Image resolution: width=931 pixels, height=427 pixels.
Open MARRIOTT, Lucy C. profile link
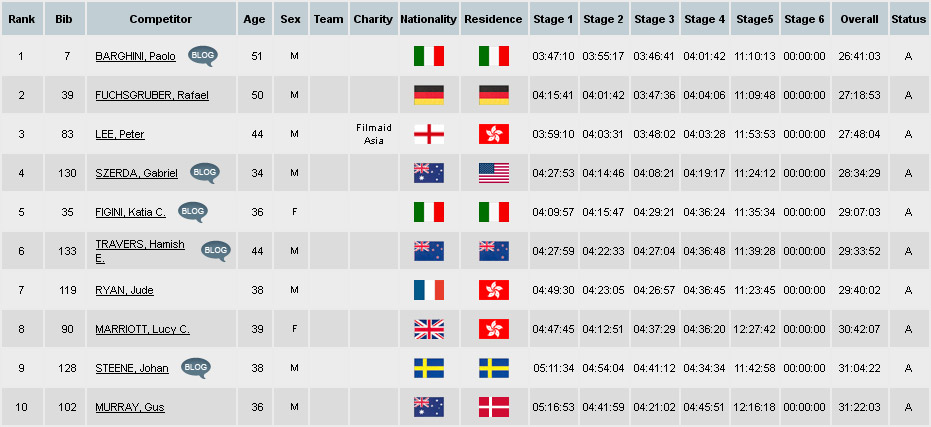pyautogui.click(x=142, y=330)
